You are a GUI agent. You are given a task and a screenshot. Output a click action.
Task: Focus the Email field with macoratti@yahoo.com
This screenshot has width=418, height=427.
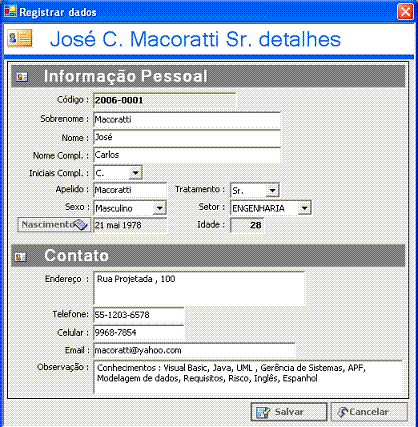[x=194, y=350]
